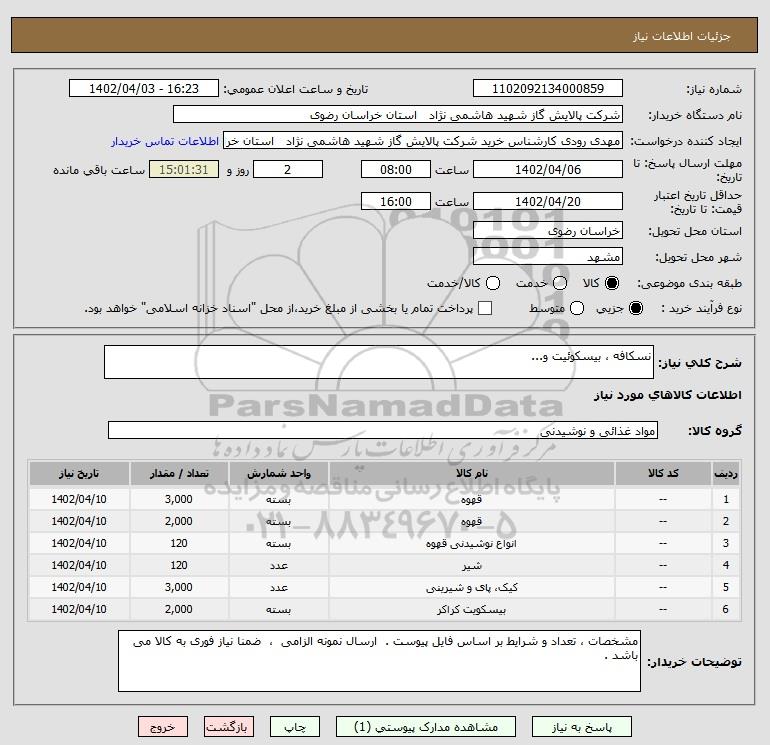Click the ردیف column header
770x745 pixels.
point(726,473)
